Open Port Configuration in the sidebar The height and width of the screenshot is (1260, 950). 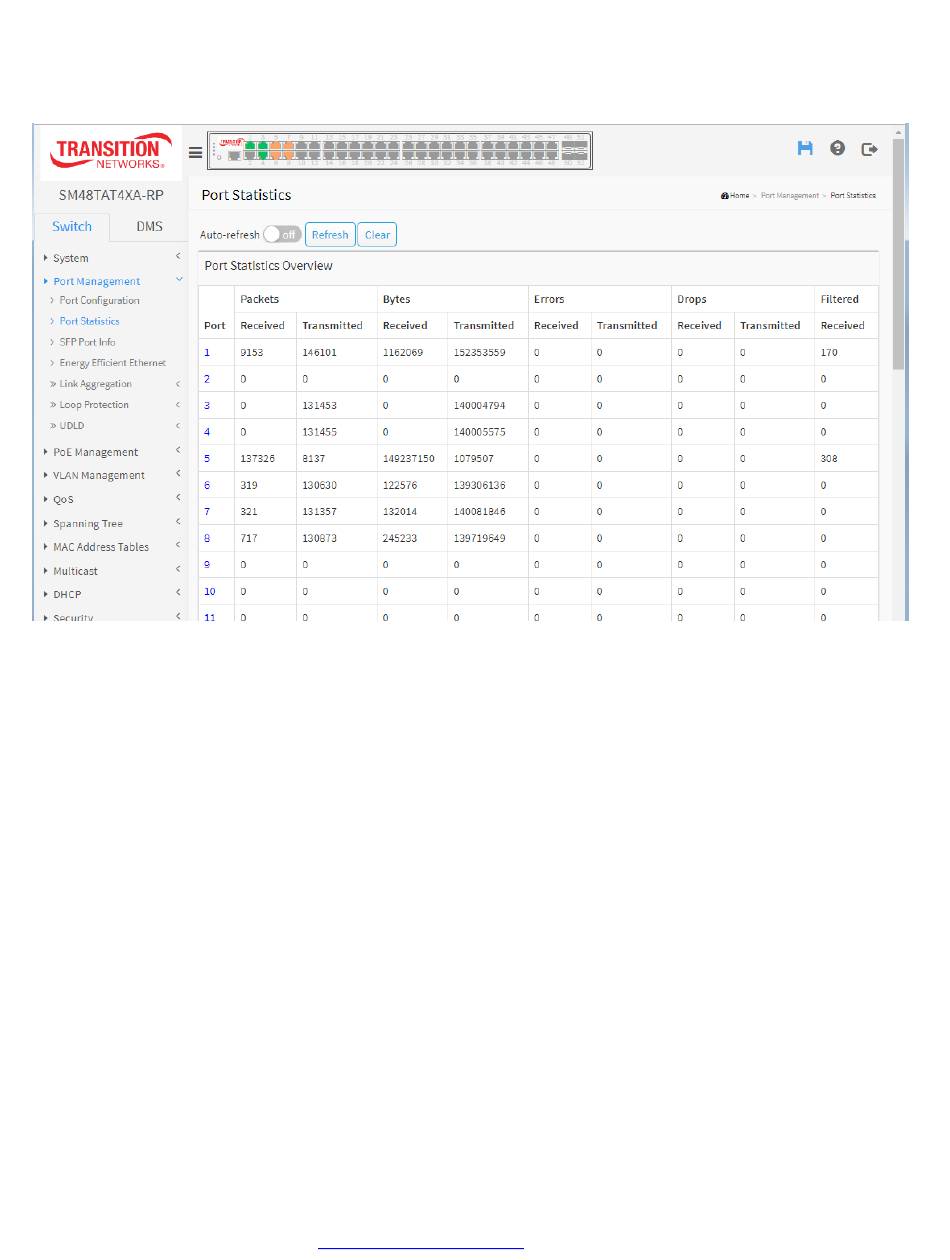click(x=99, y=300)
